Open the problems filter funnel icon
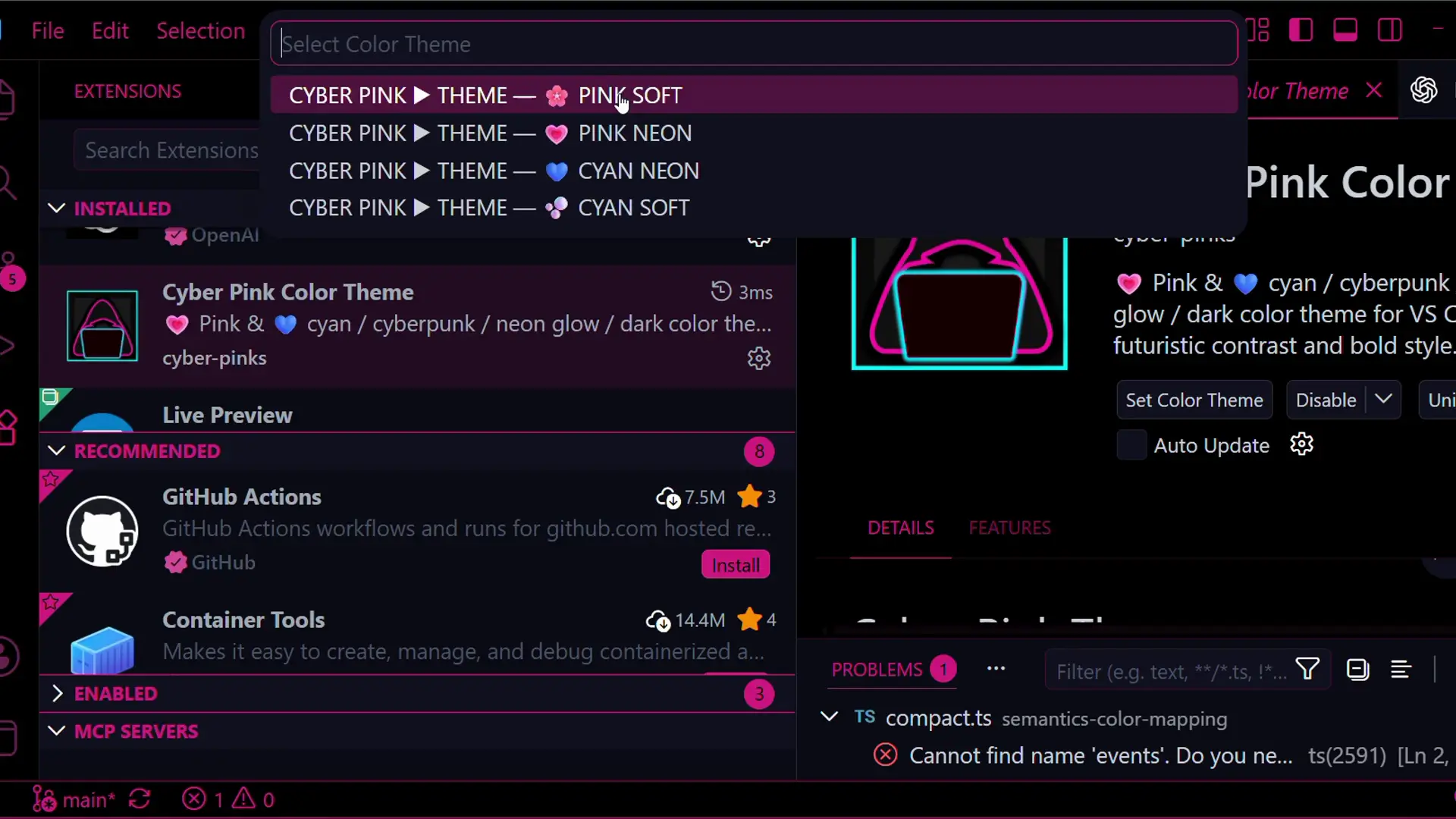This screenshot has height=819, width=1456. [1307, 669]
